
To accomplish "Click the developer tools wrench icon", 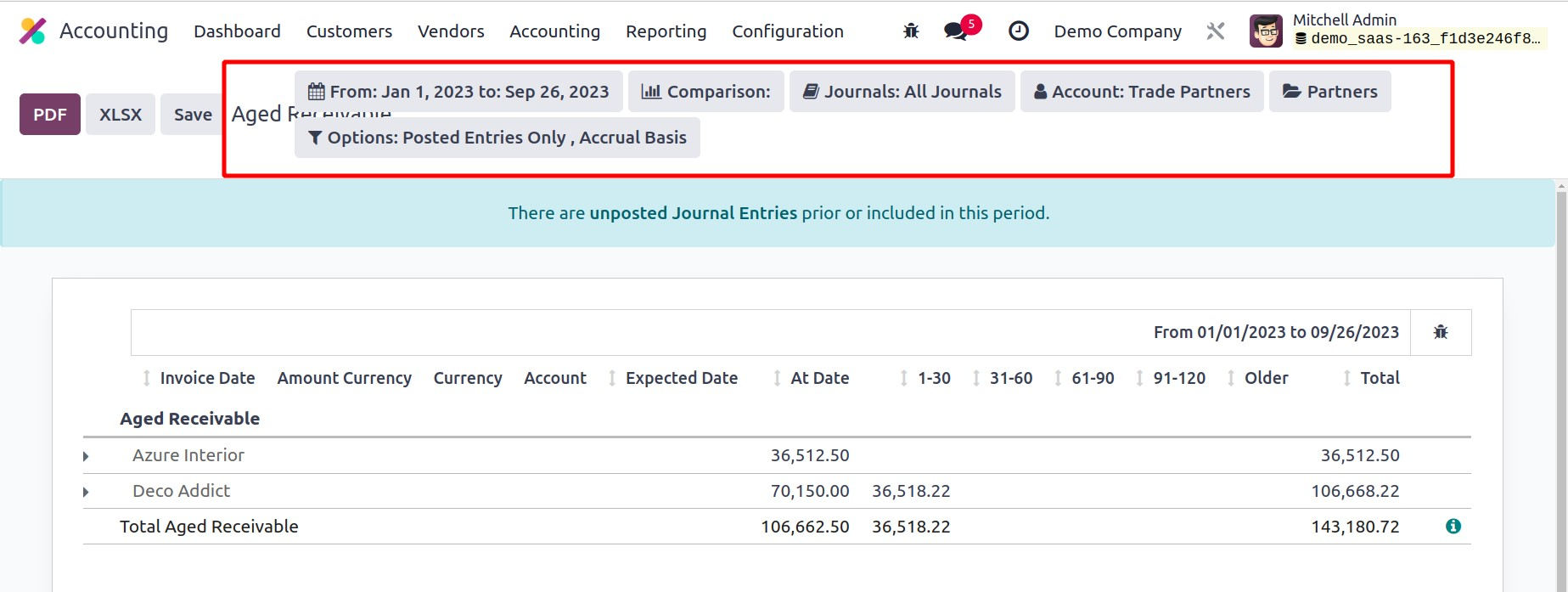I will click(1215, 31).
